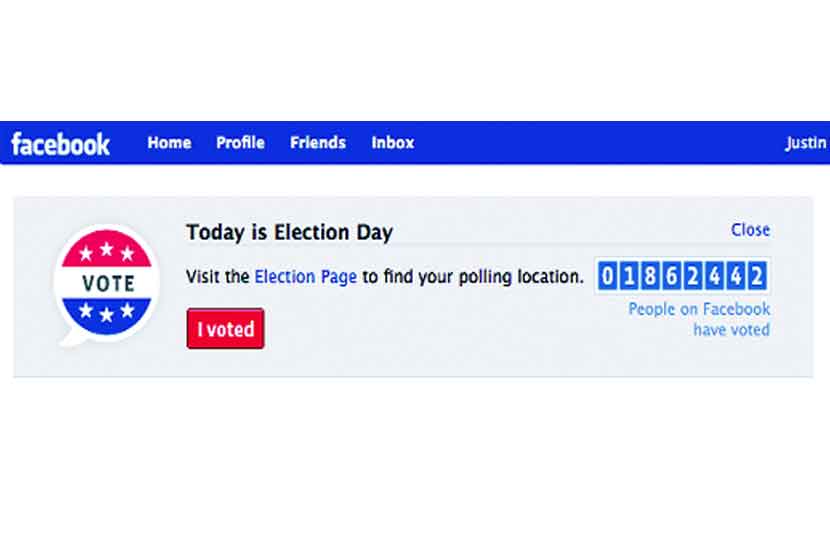Open the Inbox
830x553 pixels.
coord(392,143)
